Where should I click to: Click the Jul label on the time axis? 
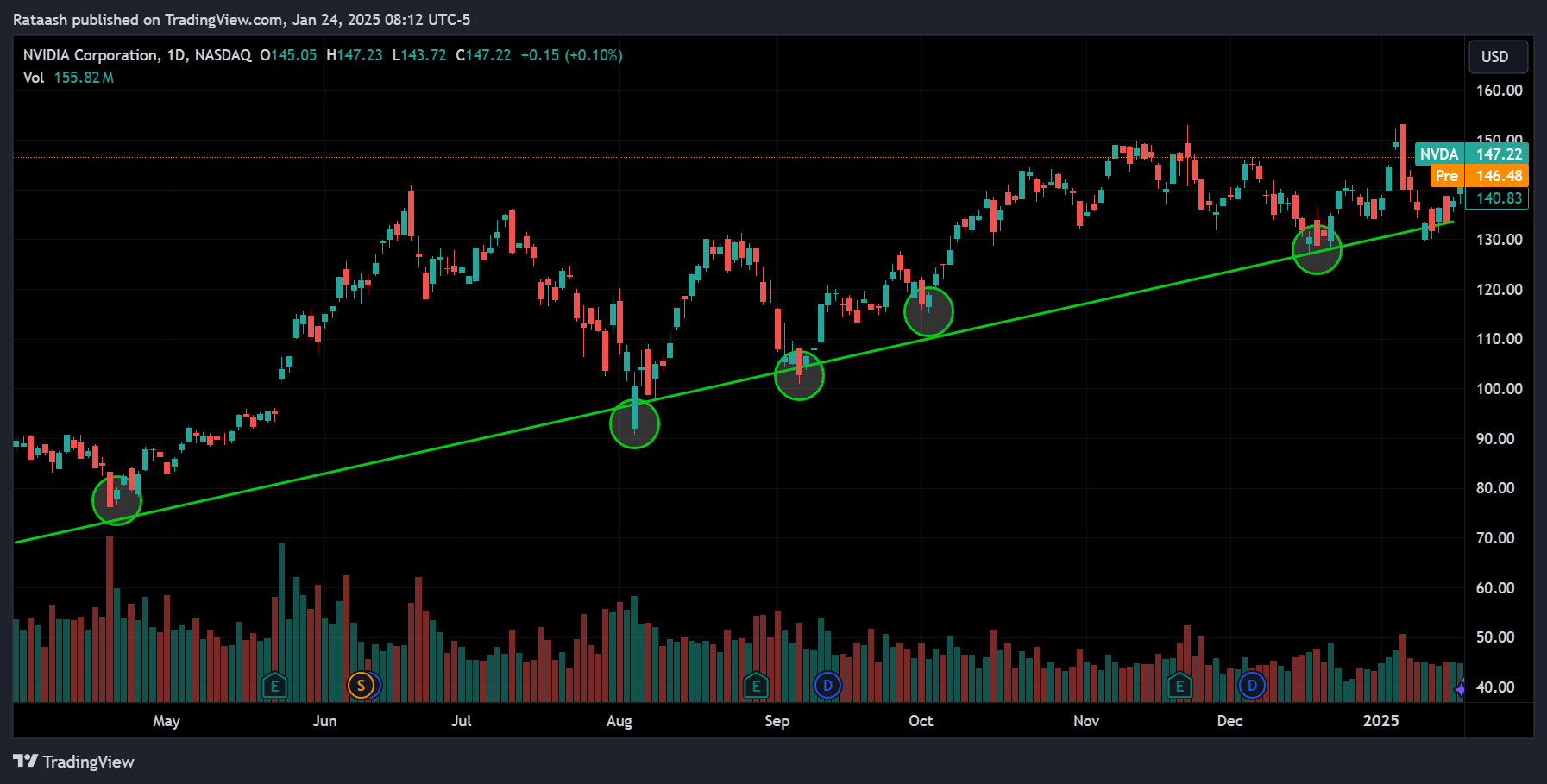point(462,721)
